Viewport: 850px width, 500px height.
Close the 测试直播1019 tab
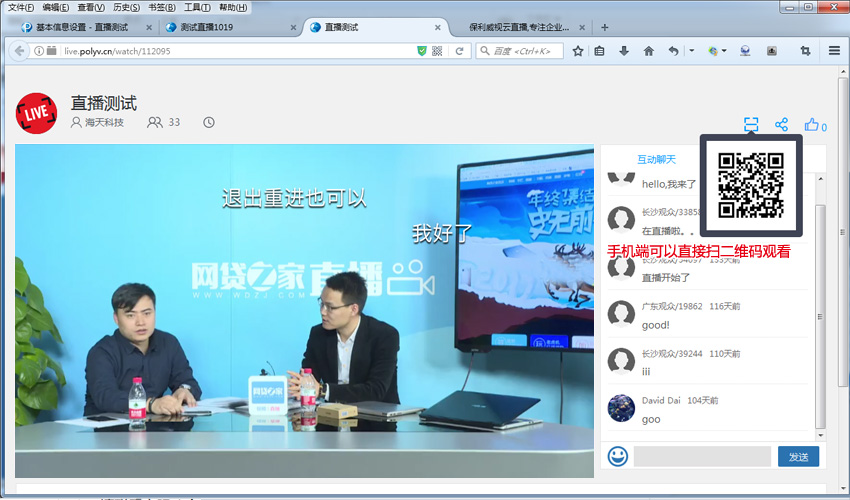click(x=293, y=27)
